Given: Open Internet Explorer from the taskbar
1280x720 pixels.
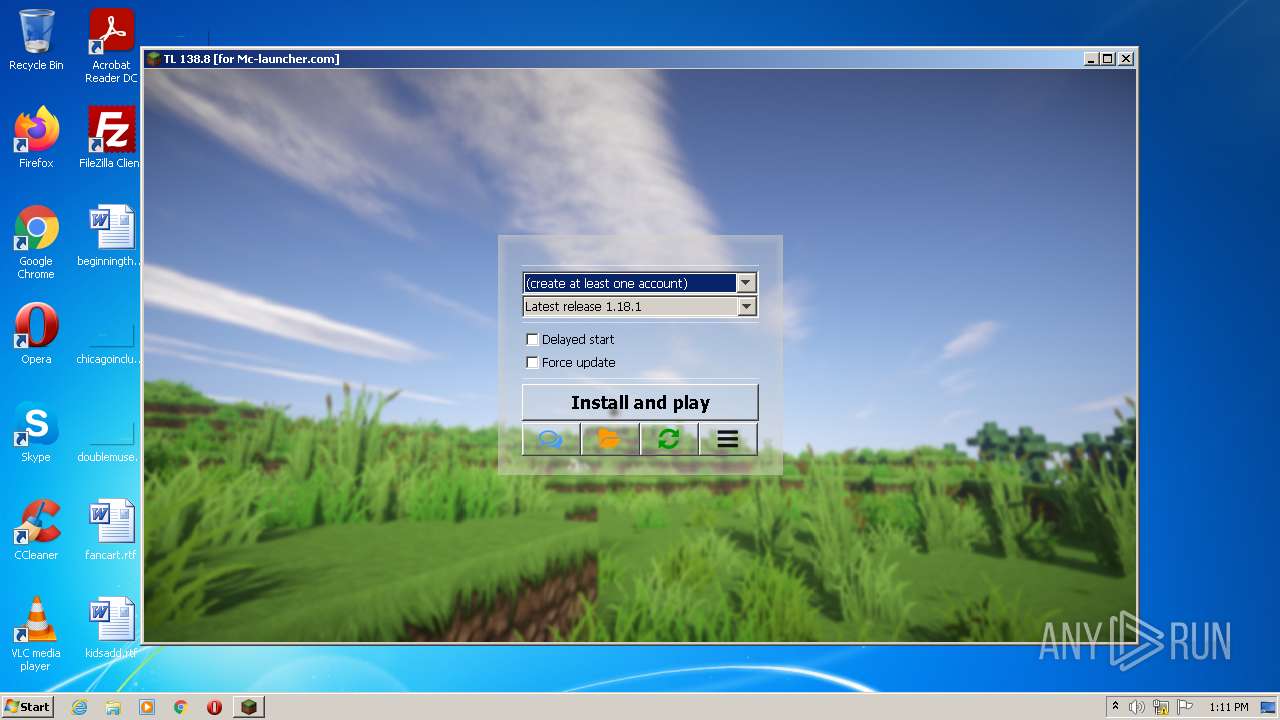Looking at the screenshot, I should tap(80, 707).
